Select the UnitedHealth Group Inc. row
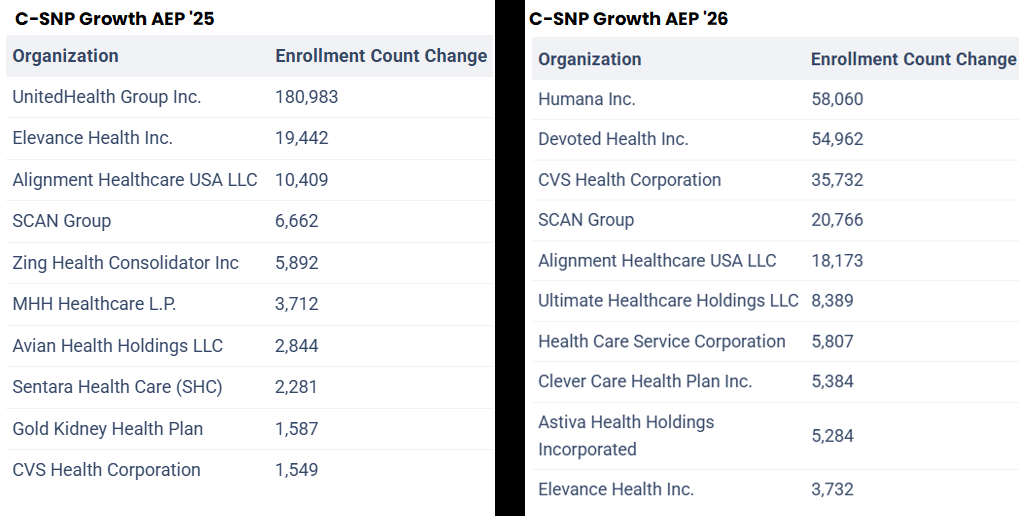Image resolution: width=1032 pixels, height=516 pixels. pyautogui.click(x=107, y=97)
